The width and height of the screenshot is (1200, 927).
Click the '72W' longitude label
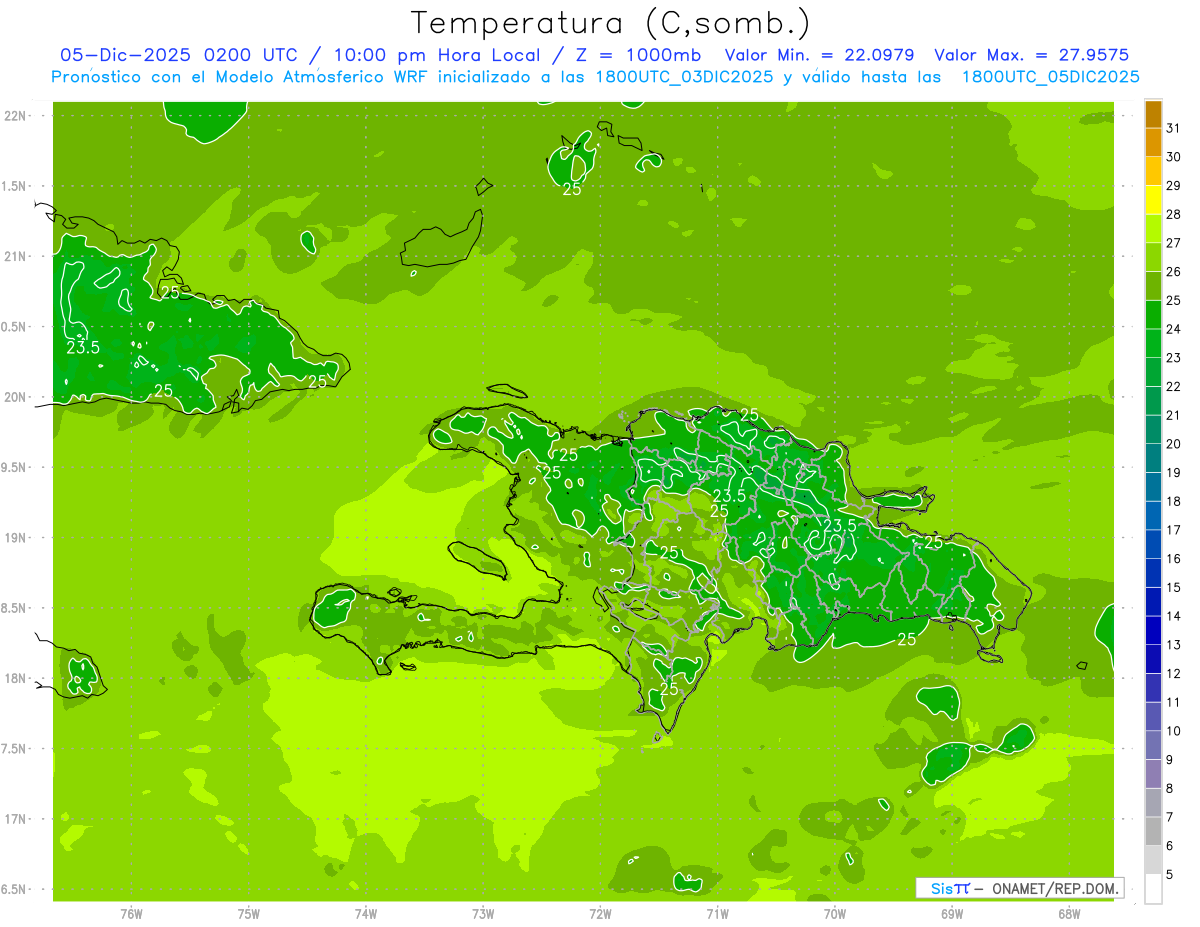pyautogui.click(x=600, y=913)
